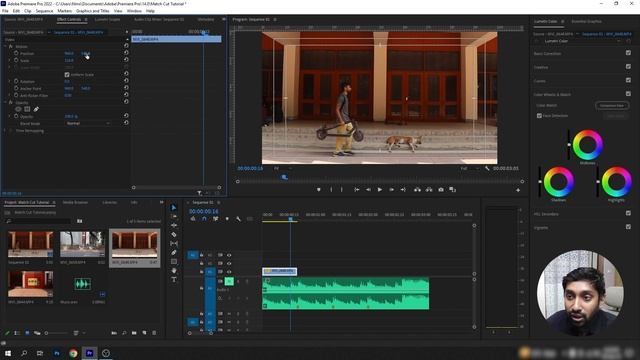This screenshot has width=640, height=360.
Task: Toggle Position animation stopwatch
Action: 16,53
